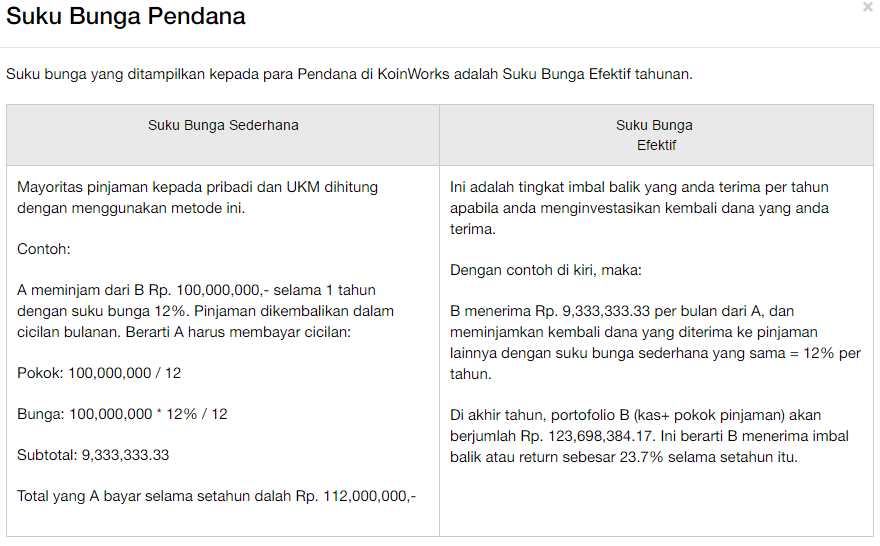
Task: Click the Subtotal: 9,333,333.33 line
Action: pyautogui.click(x=93, y=455)
